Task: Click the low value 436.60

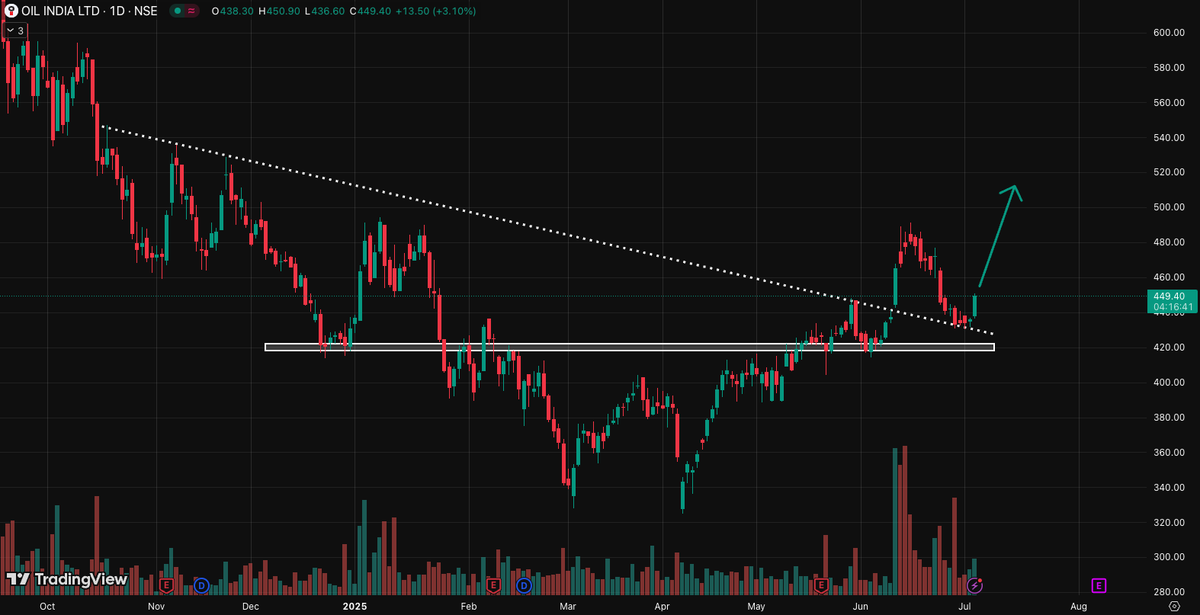Action: [x=328, y=11]
